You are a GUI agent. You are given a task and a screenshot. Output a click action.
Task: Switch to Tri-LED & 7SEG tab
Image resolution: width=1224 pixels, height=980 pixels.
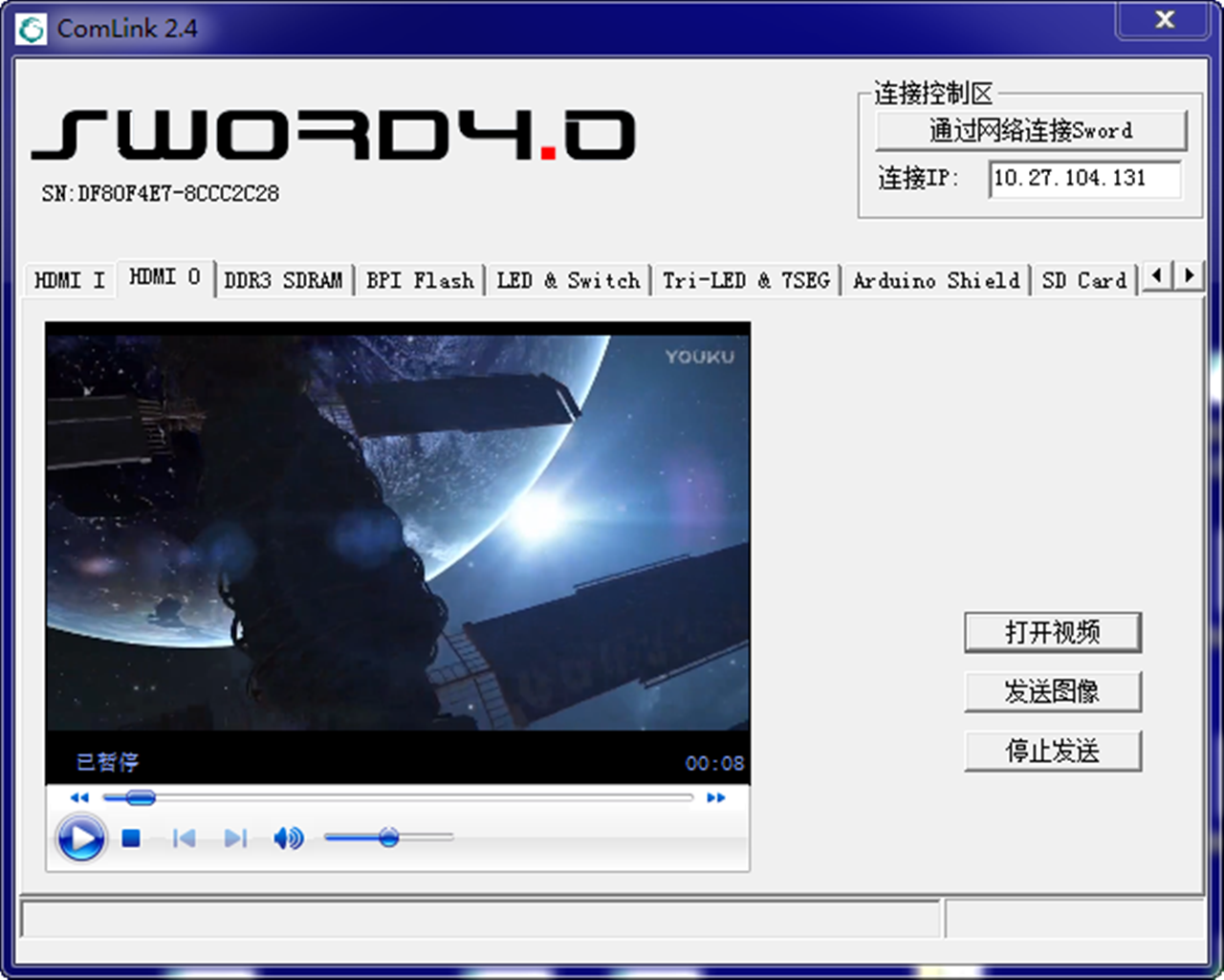[x=746, y=280]
